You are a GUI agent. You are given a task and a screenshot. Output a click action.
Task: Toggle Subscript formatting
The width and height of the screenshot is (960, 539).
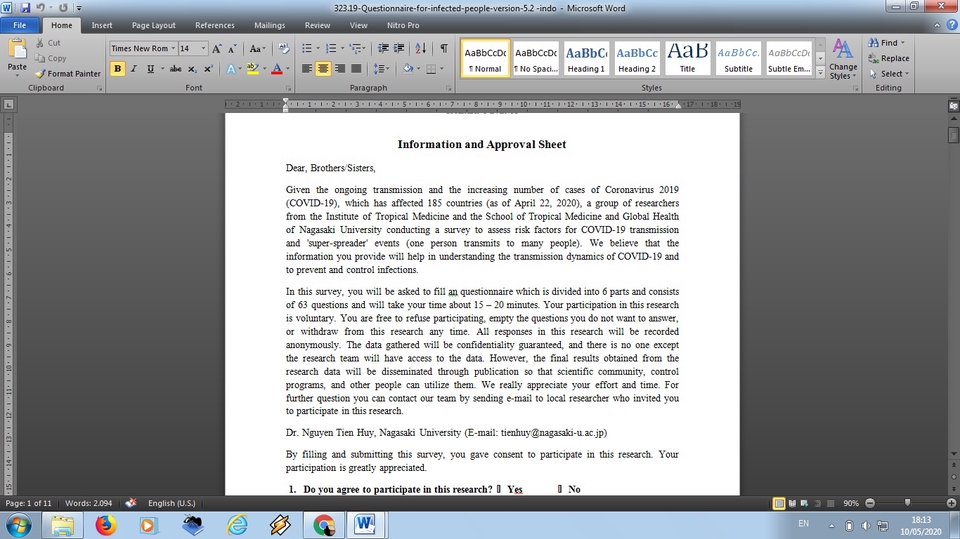tap(192, 69)
